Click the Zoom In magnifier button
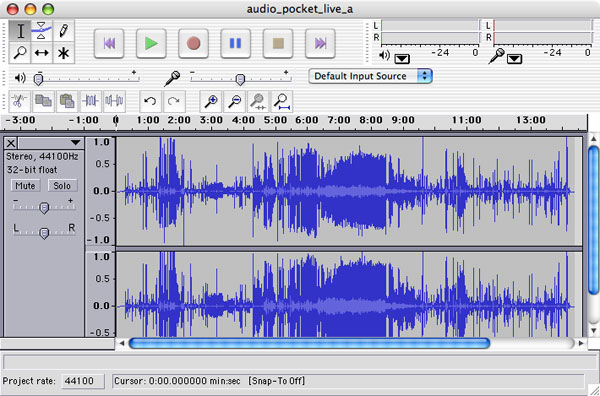 coord(211,101)
